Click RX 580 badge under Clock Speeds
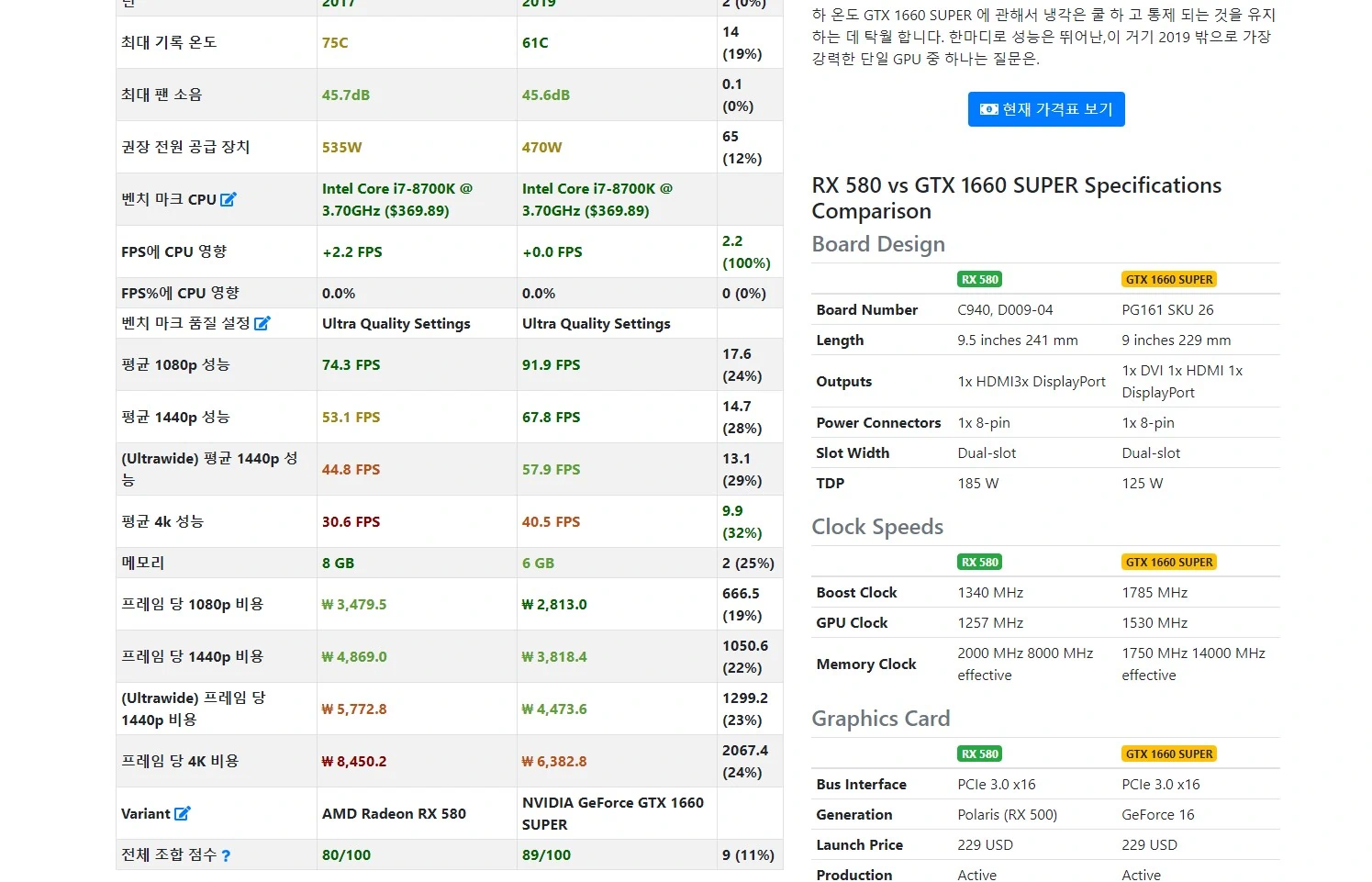 click(979, 562)
